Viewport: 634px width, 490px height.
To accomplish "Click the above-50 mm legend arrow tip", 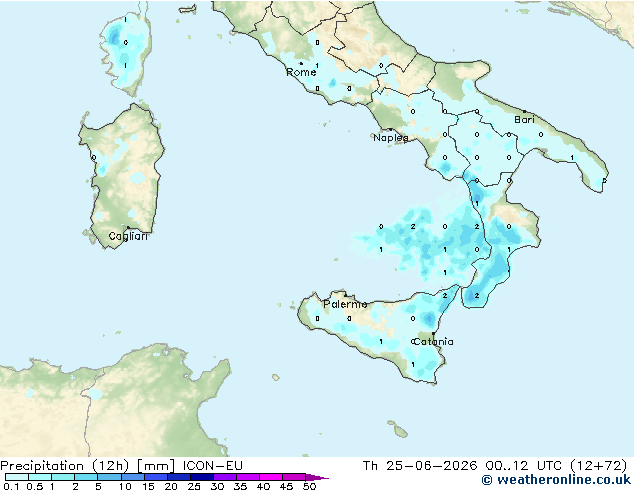I will click(317, 477).
